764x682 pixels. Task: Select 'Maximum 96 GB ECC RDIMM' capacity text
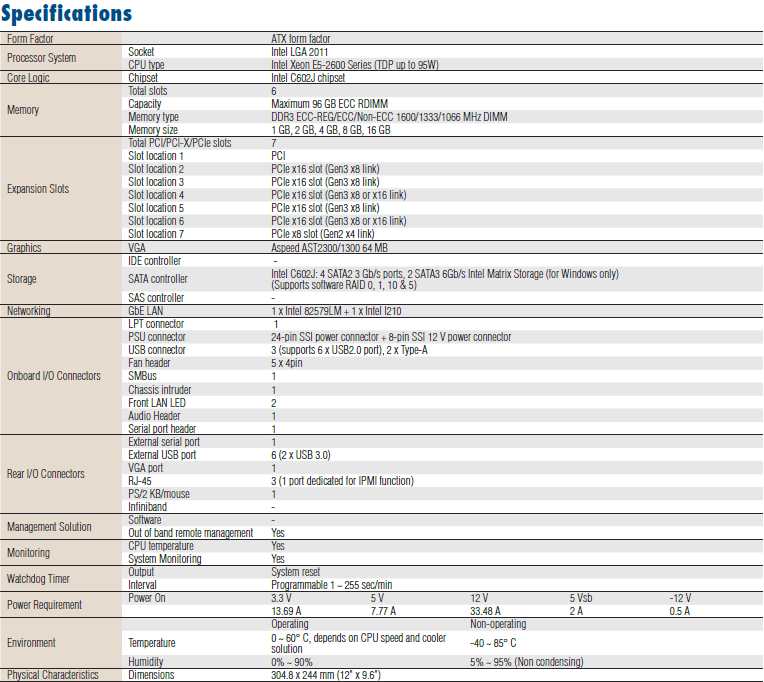(329, 104)
